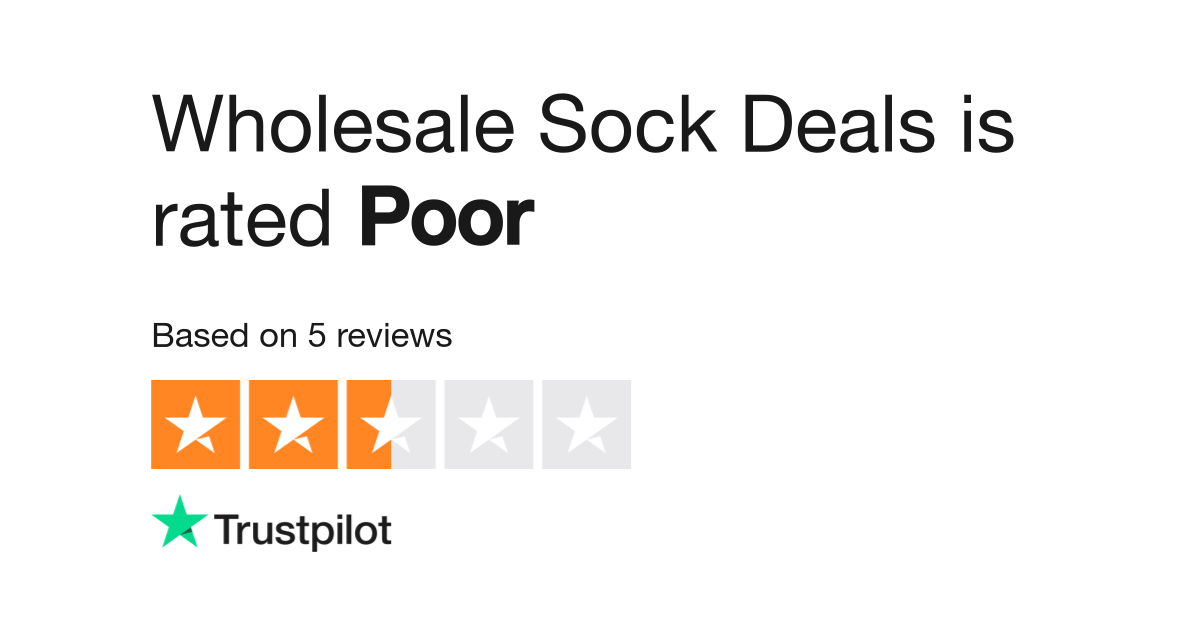Image resolution: width=1200 pixels, height=627 pixels.
Task: Select the half-filled third rating star
Action: coord(391,424)
